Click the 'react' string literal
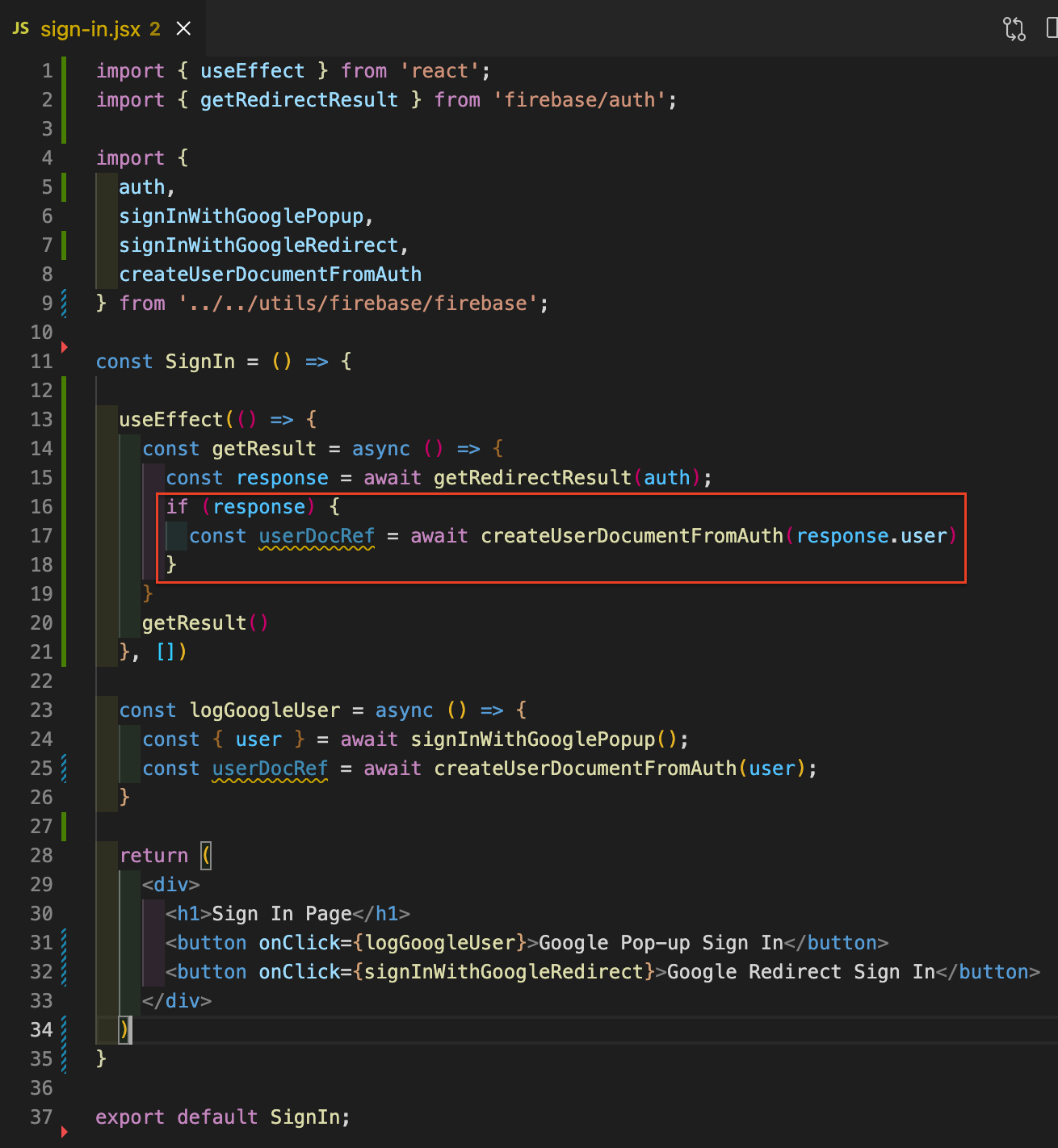The image size is (1058, 1148). click(439, 71)
